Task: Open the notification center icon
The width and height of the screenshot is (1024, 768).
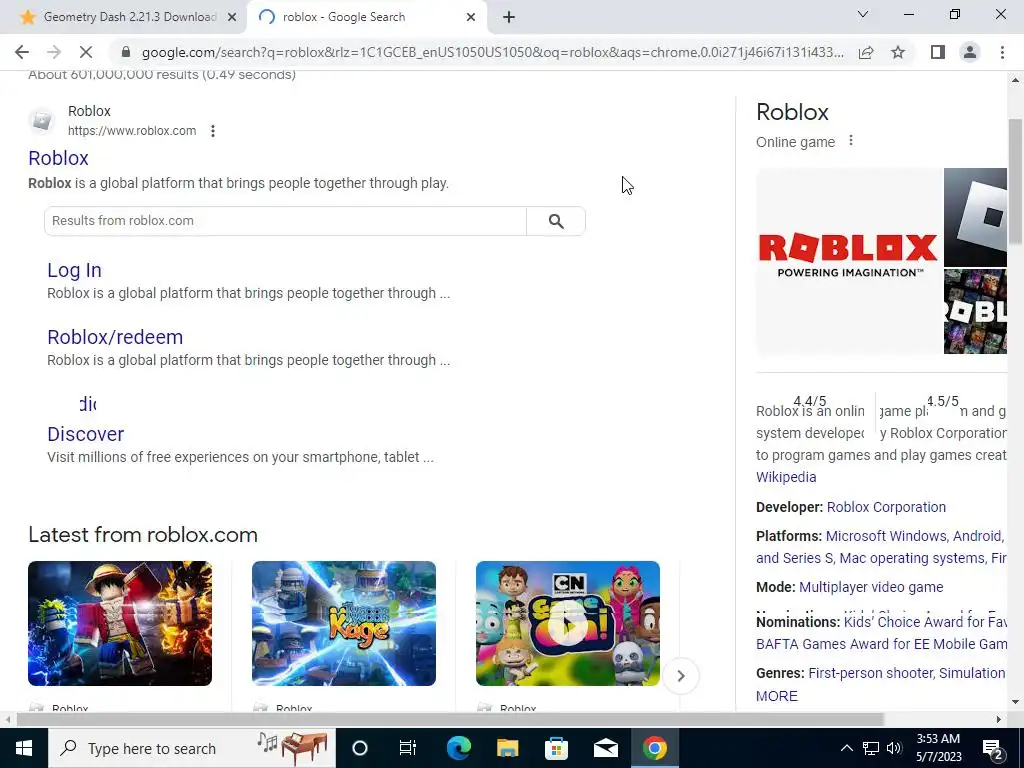Action: pos(993,748)
